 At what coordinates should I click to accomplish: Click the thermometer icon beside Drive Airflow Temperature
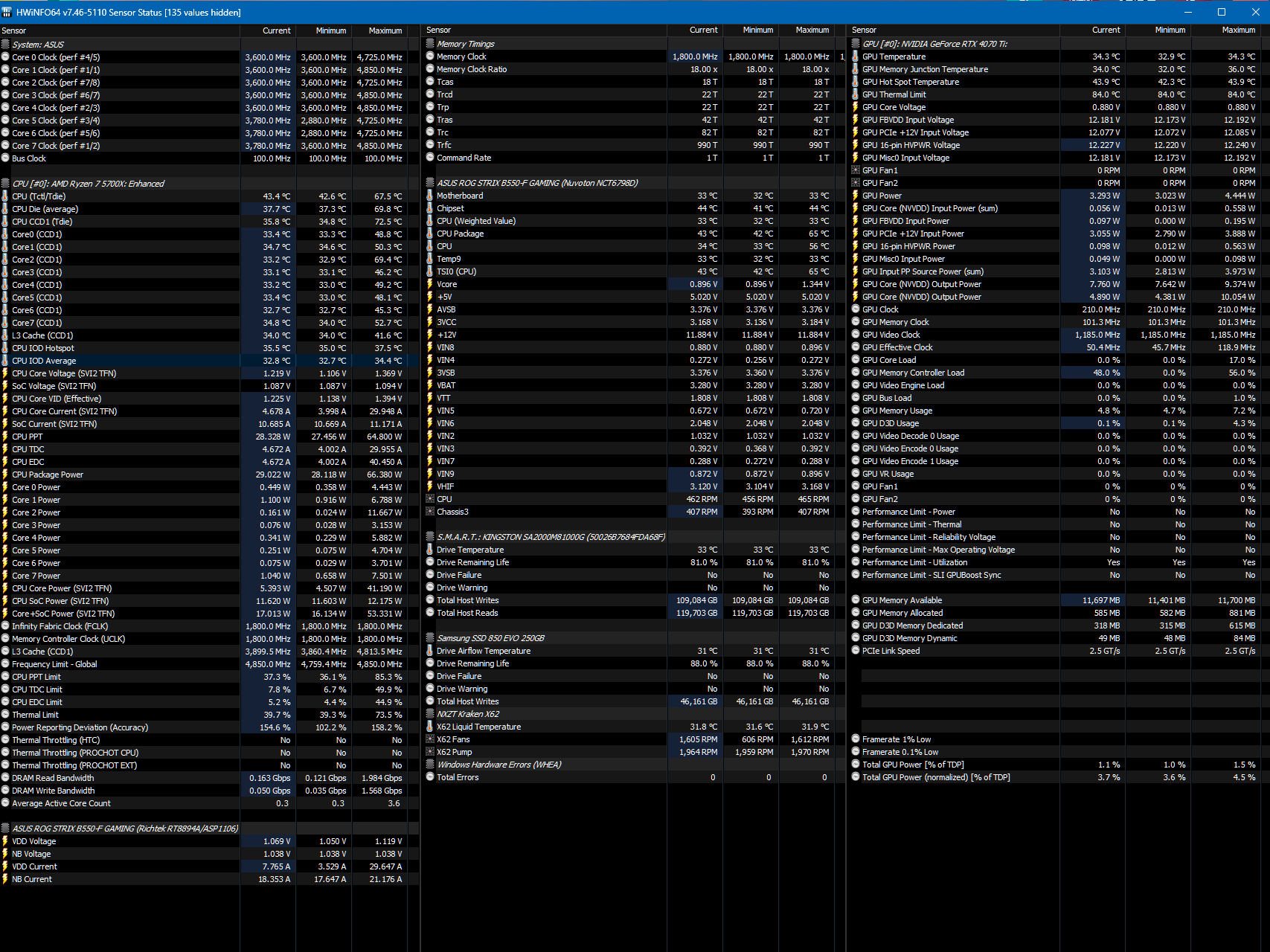click(x=430, y=651)
